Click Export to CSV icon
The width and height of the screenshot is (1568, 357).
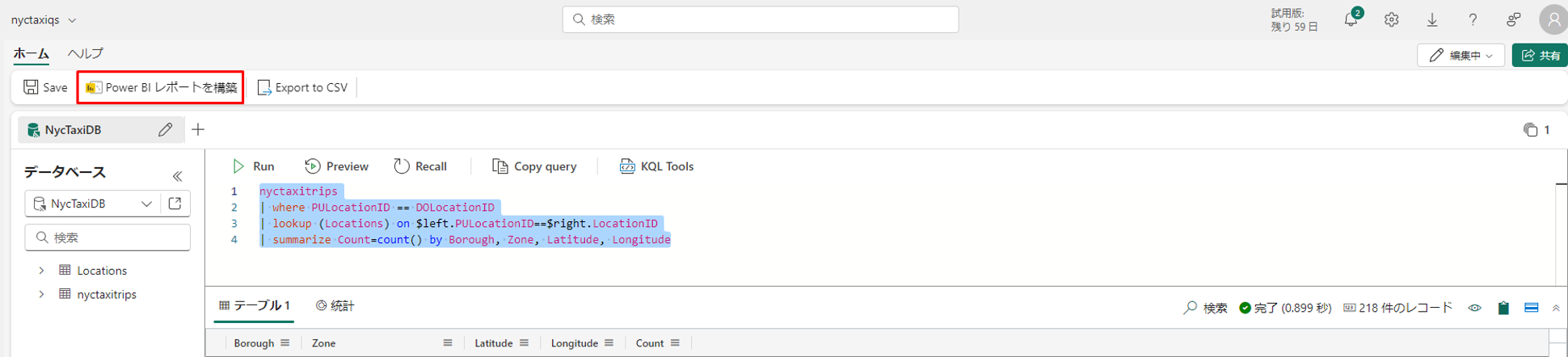click(264, 87)
